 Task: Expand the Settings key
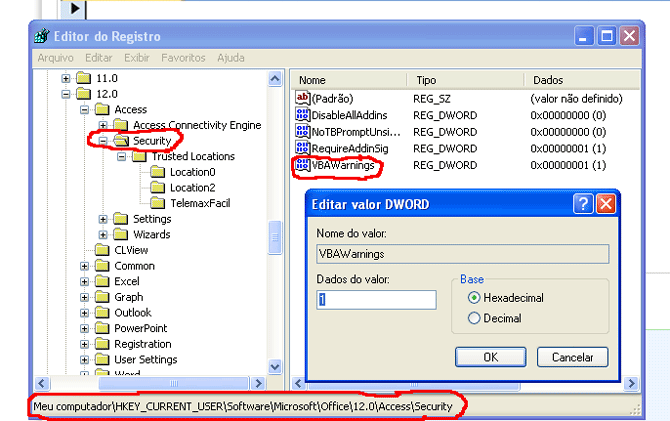pyautogui.click(x=103, y=219)
